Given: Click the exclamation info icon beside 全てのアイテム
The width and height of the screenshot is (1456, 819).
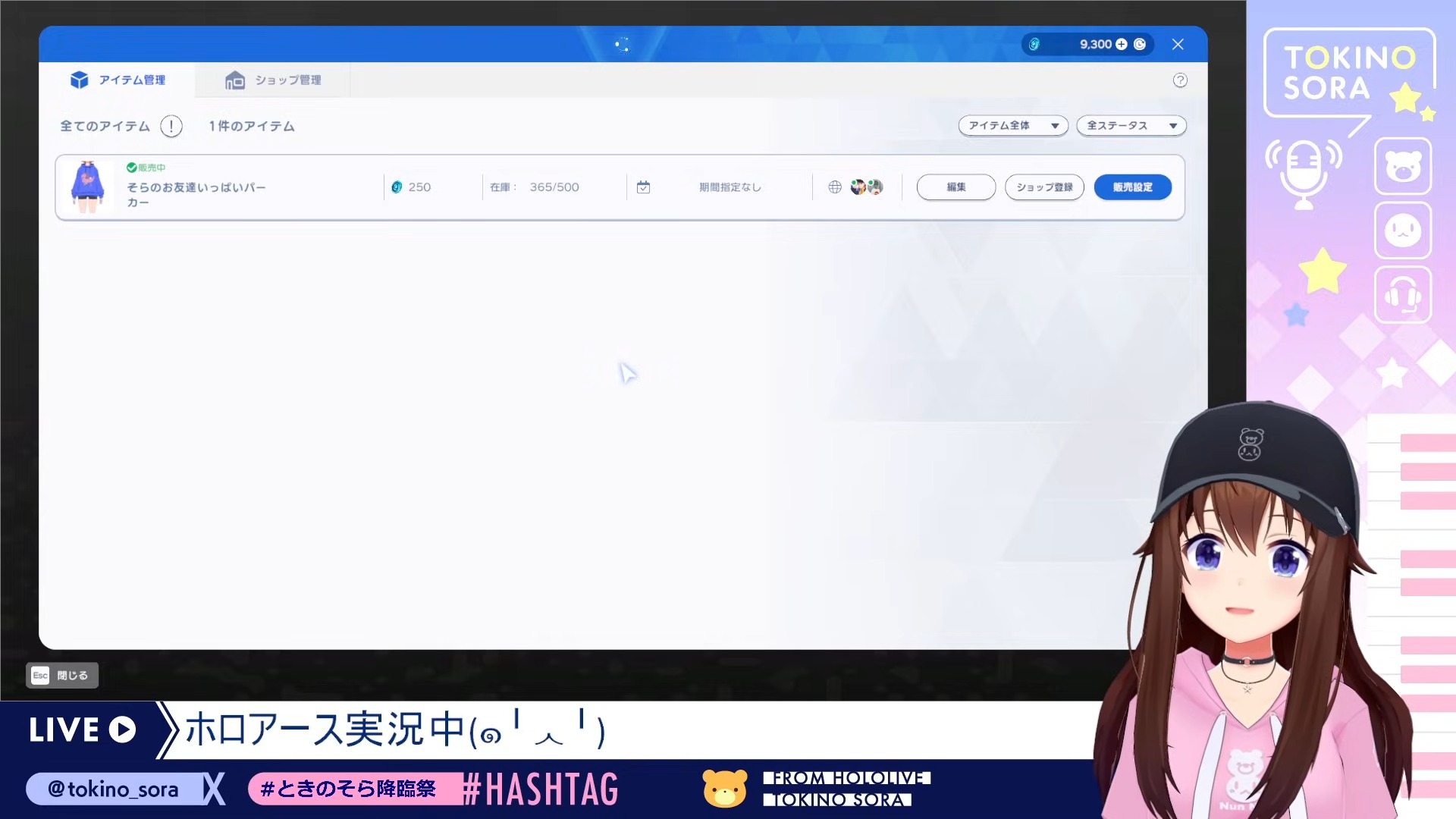Looking at the screenshot, I should click(171, 126).
